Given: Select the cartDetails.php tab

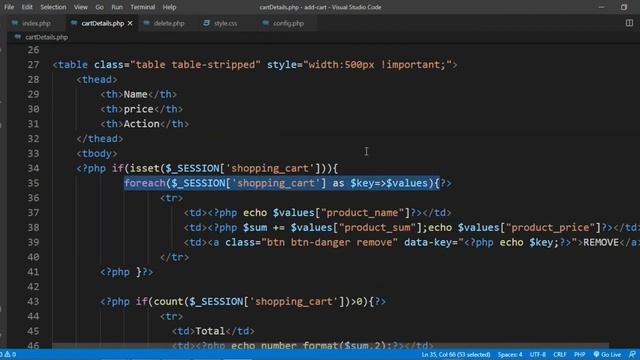Looking at the screenshot, I should click(x=102, y=23).
